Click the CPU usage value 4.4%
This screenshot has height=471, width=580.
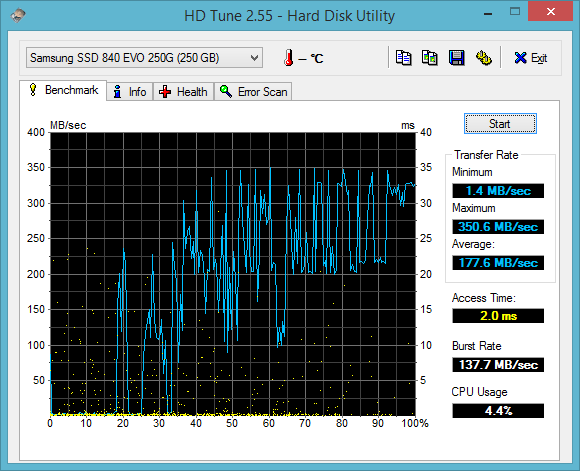[498, 411]
